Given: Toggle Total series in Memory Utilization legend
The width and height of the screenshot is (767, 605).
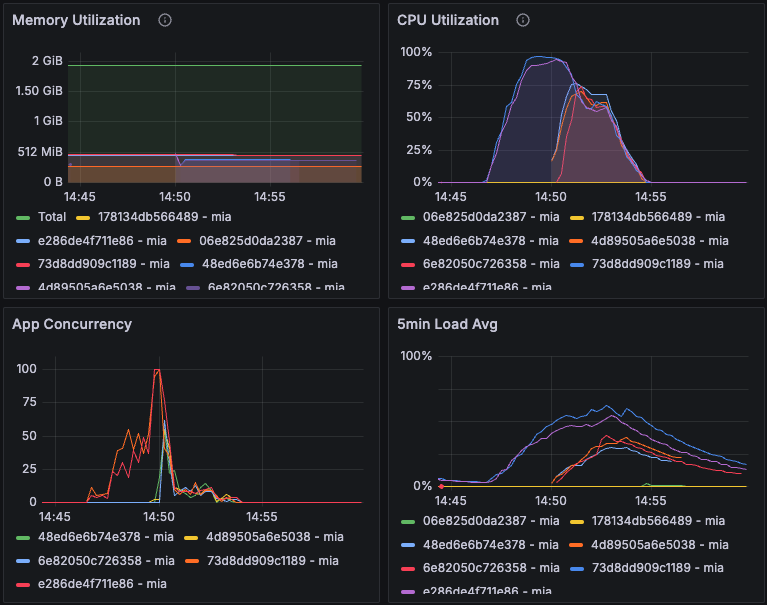Looking at the screenshot, I should [x=52, y=217].
